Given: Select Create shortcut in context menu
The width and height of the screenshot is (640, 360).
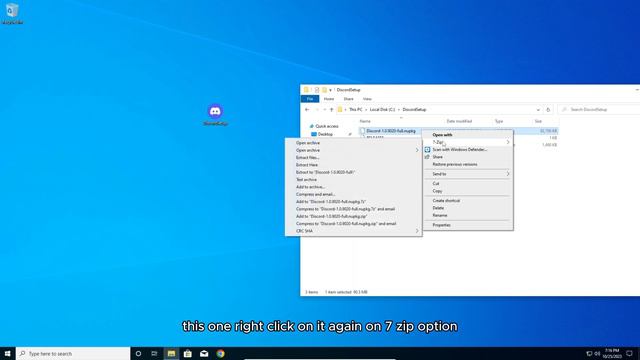Looking at the screenshot, I should click(x=467, y=201).
